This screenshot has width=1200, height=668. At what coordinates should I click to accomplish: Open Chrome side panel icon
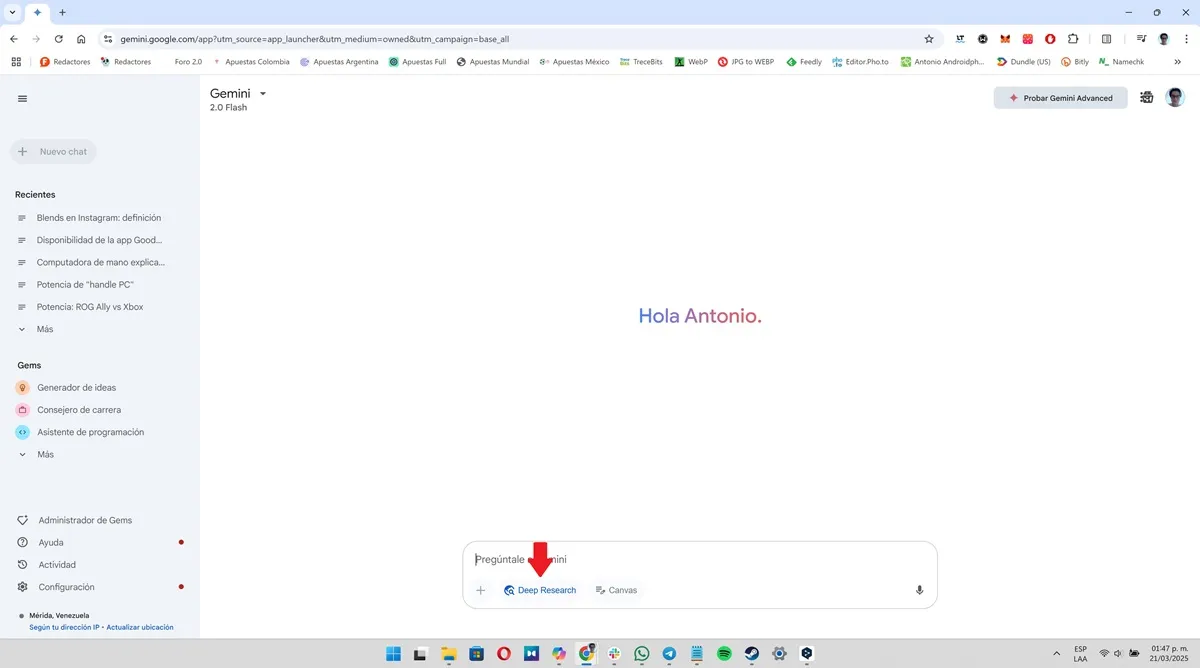[1106, 39]
